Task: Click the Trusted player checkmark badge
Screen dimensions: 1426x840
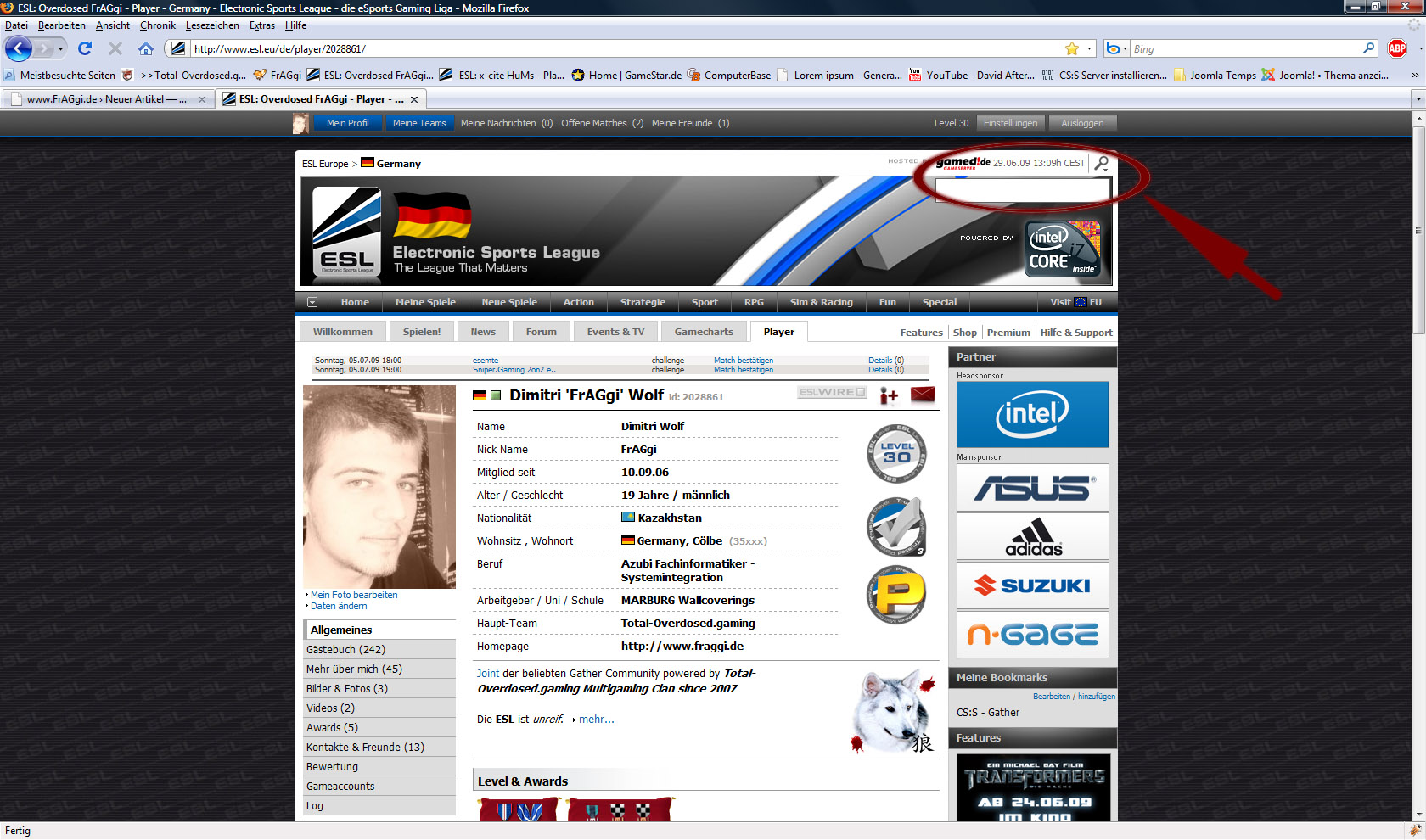Action: click(x=896, y=527)
